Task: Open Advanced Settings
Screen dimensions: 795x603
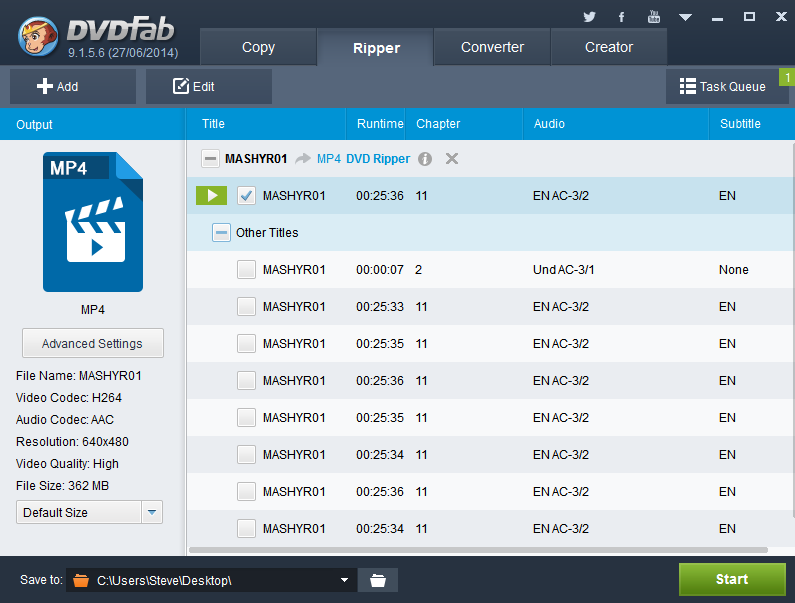Action: point(93,343)
